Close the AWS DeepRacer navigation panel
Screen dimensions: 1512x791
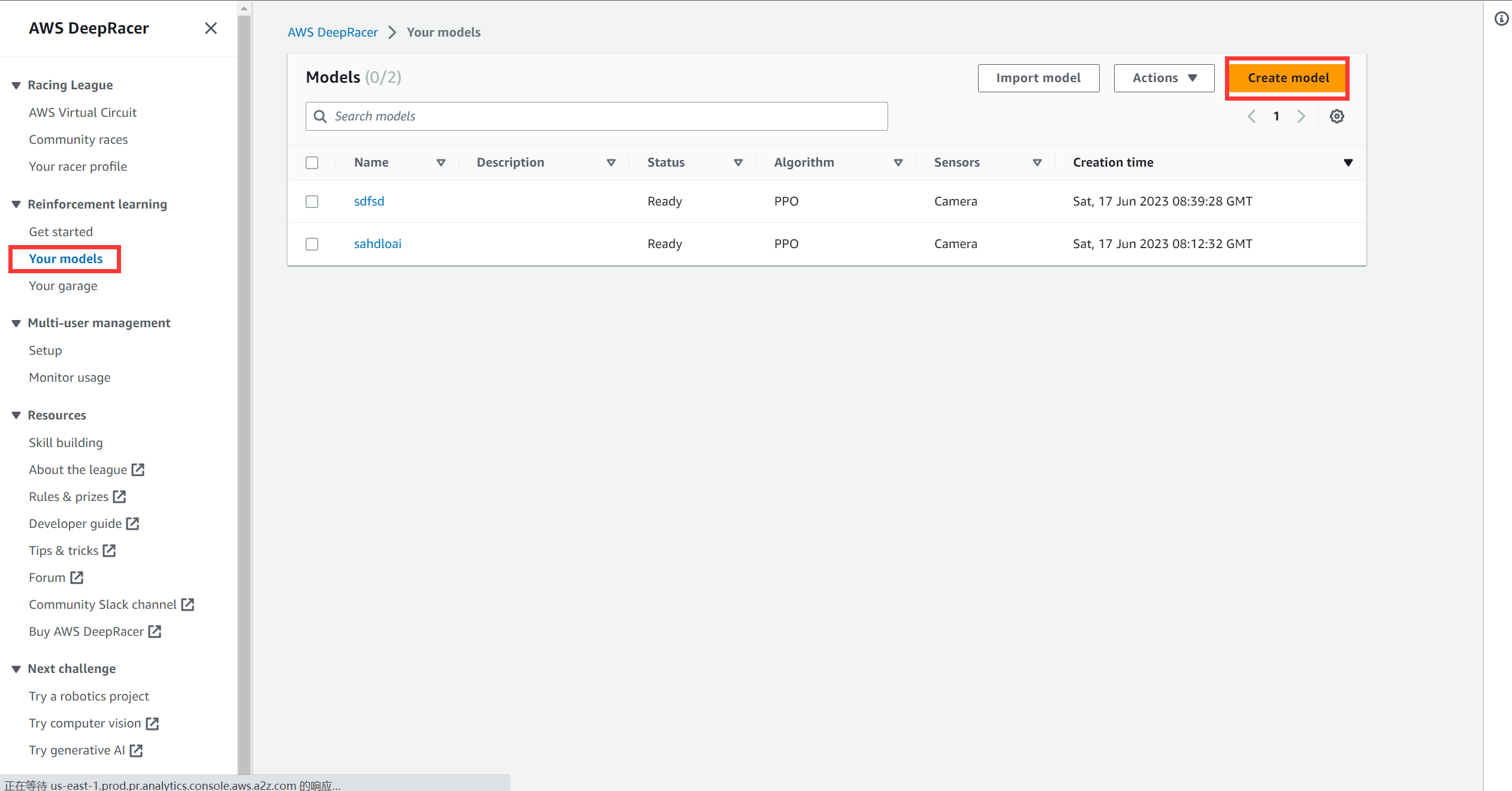[x=210, y=28]
